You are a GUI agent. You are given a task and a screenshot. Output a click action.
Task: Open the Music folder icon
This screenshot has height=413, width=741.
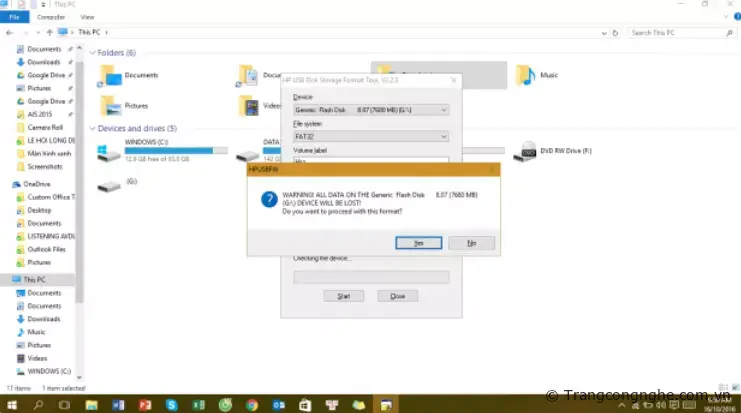pyautogui.click(x=525, y=75)
